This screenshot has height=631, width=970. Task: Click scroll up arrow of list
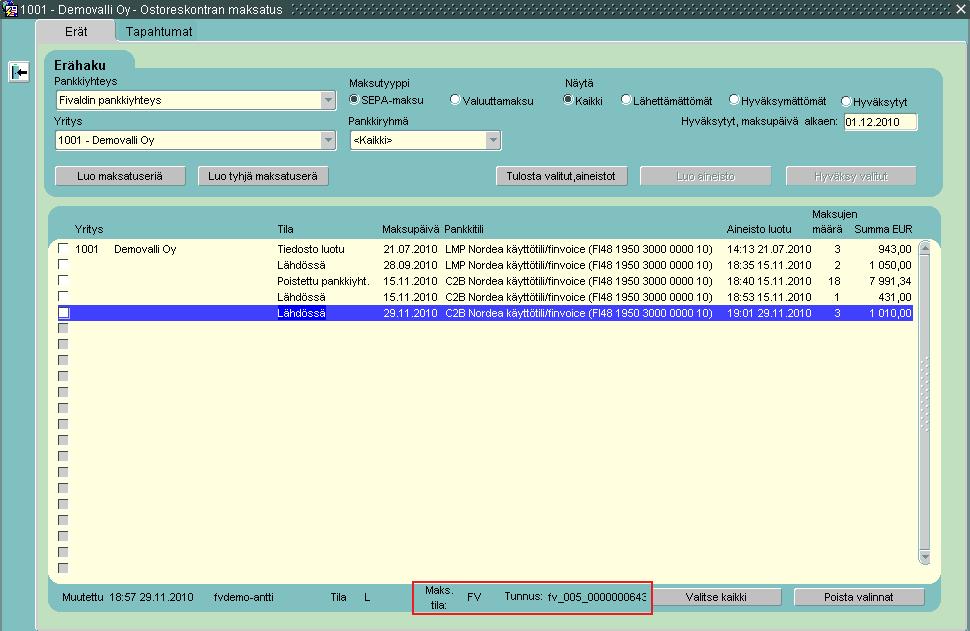point(925,248)
